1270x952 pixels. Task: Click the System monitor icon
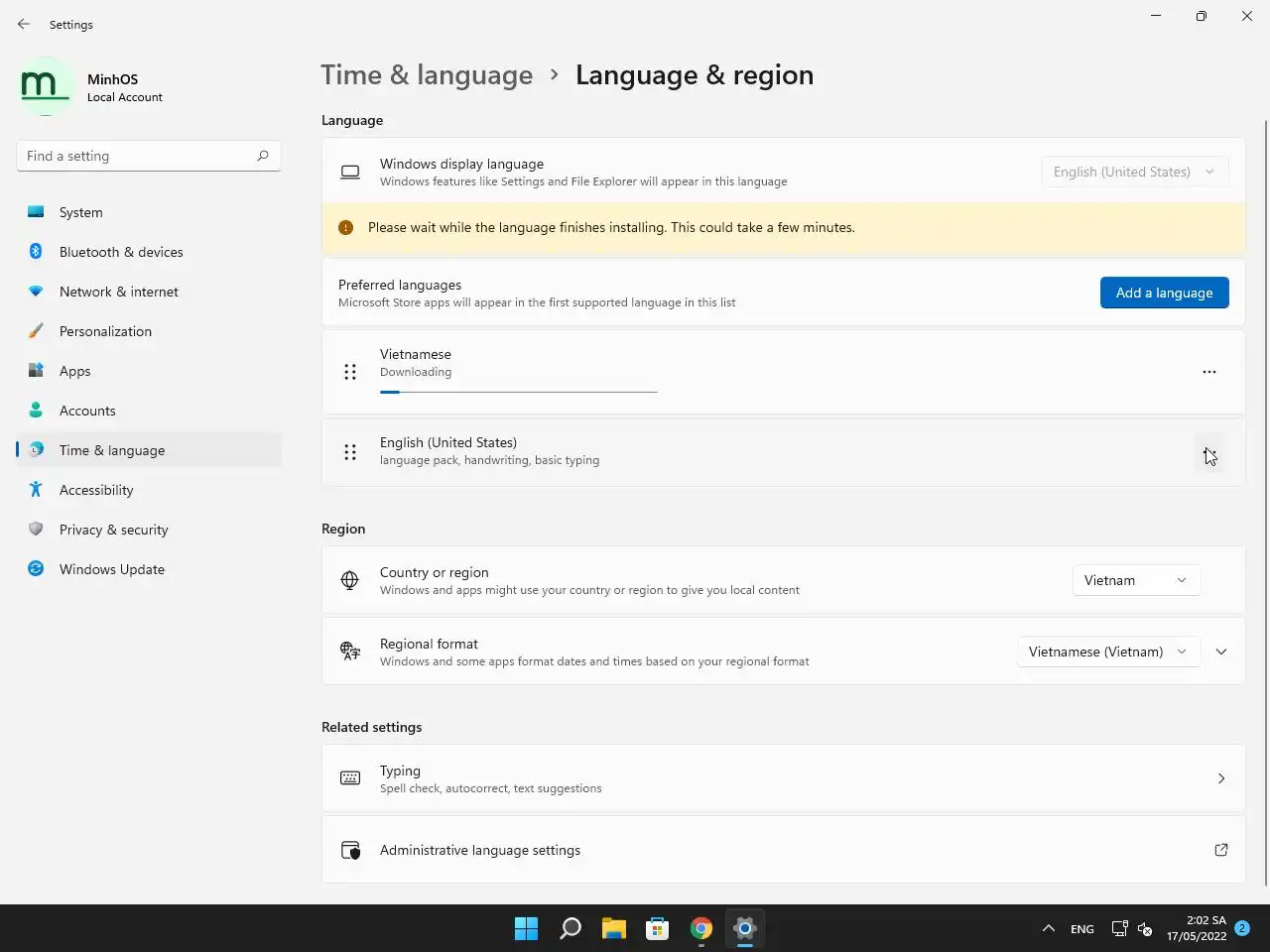pos(36,211)
